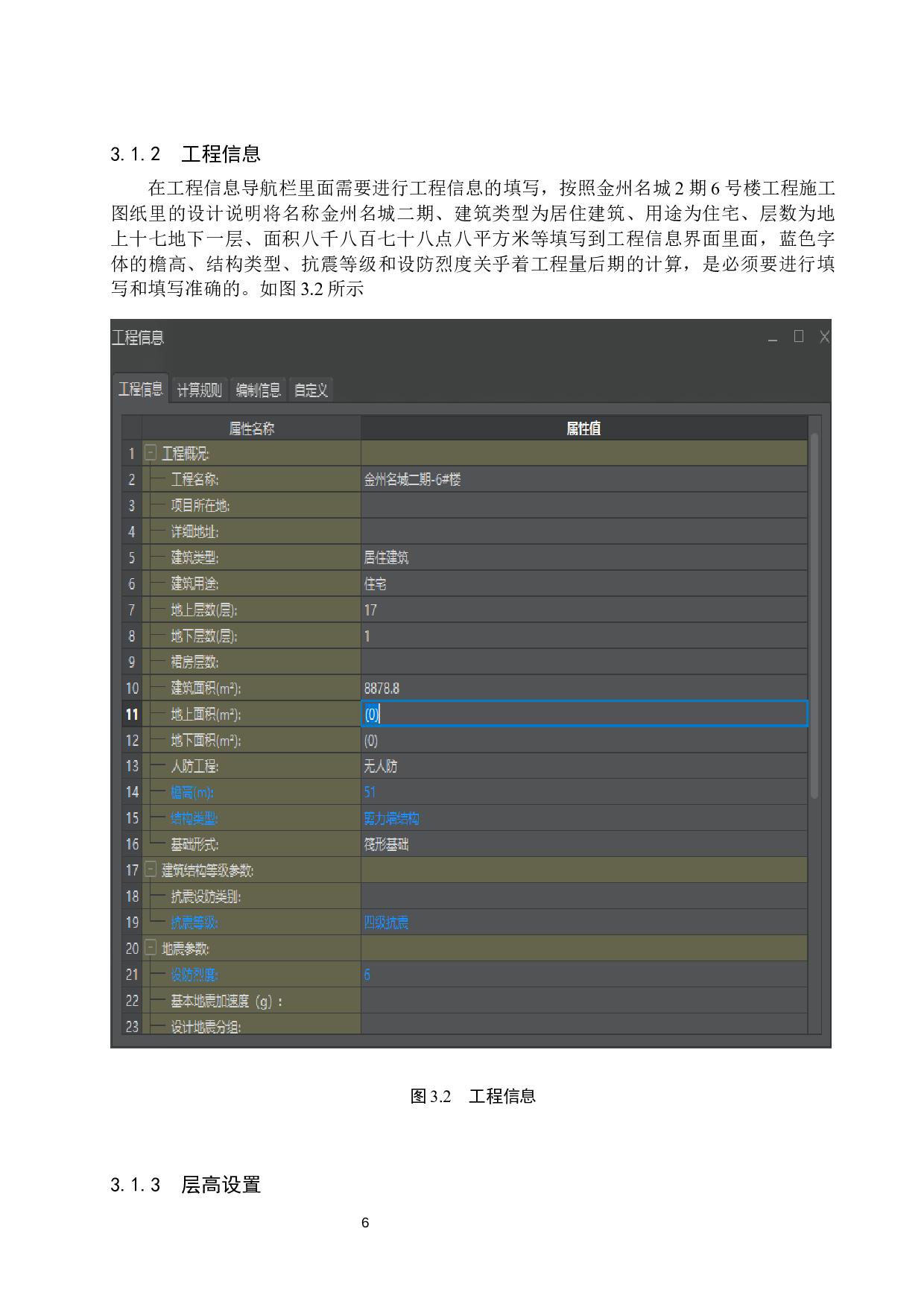This screenshot has width=924, height=1307.
Task: Click the 建筑面积(m²) property label
Action: click(206, 688)
